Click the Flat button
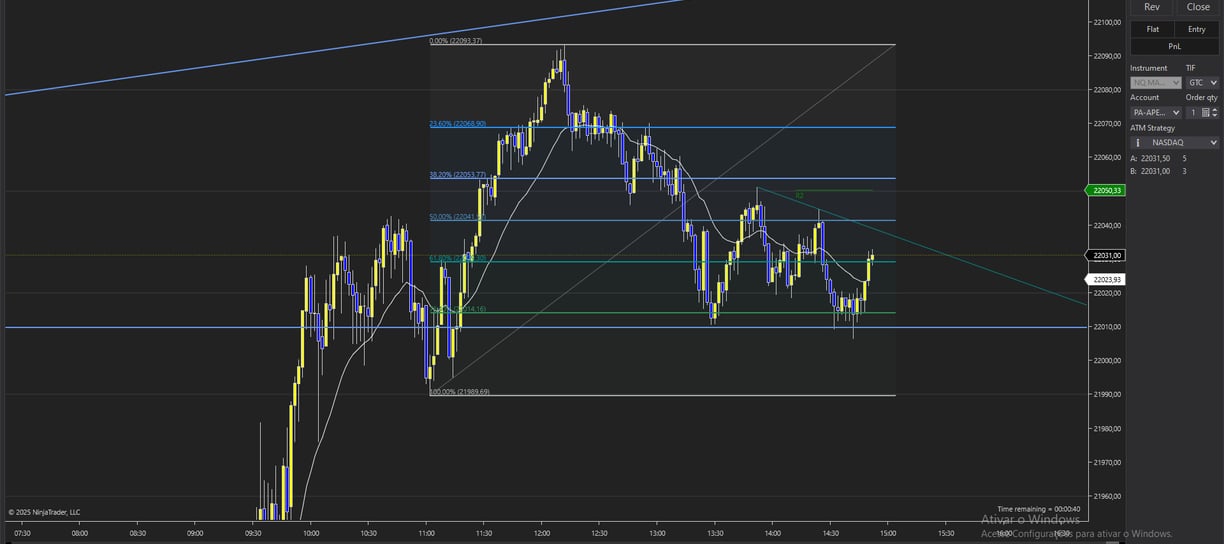This screenshot has width=1224, height=544. 1153,29
